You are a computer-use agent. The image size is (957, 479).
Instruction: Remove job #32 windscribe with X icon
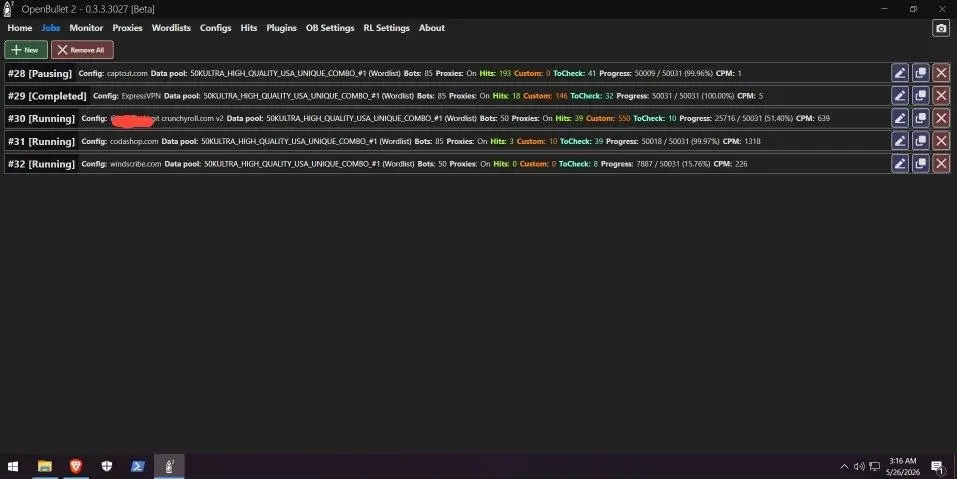click(x=941, y=164)
